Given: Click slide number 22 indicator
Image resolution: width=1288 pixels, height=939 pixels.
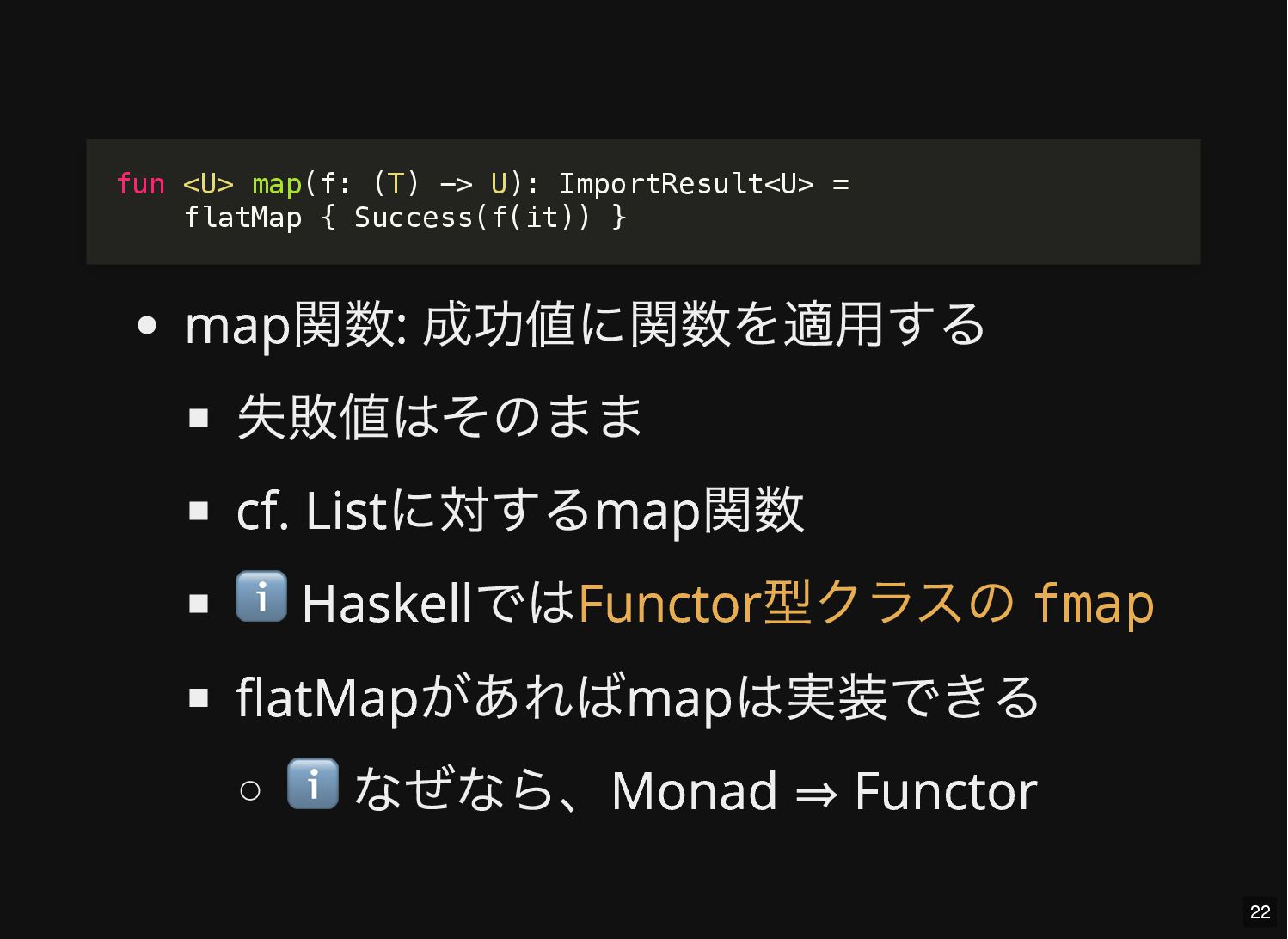Looking at the screenshot, I should [1260, 912].
